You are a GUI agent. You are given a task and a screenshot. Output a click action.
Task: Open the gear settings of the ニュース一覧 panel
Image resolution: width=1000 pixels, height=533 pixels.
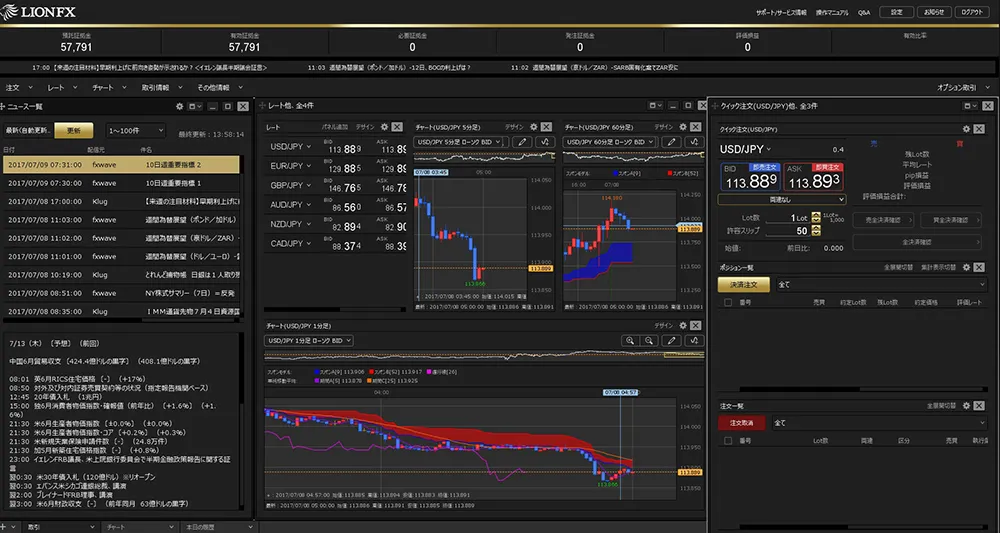pyautogui.click(x=179, y=106)
